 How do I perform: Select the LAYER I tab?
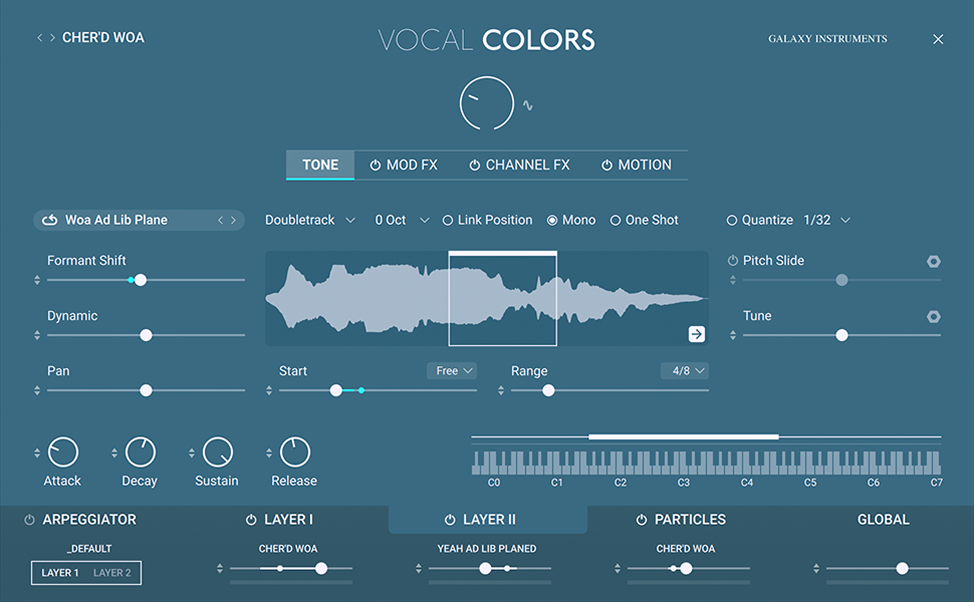[x=291, y=519]
